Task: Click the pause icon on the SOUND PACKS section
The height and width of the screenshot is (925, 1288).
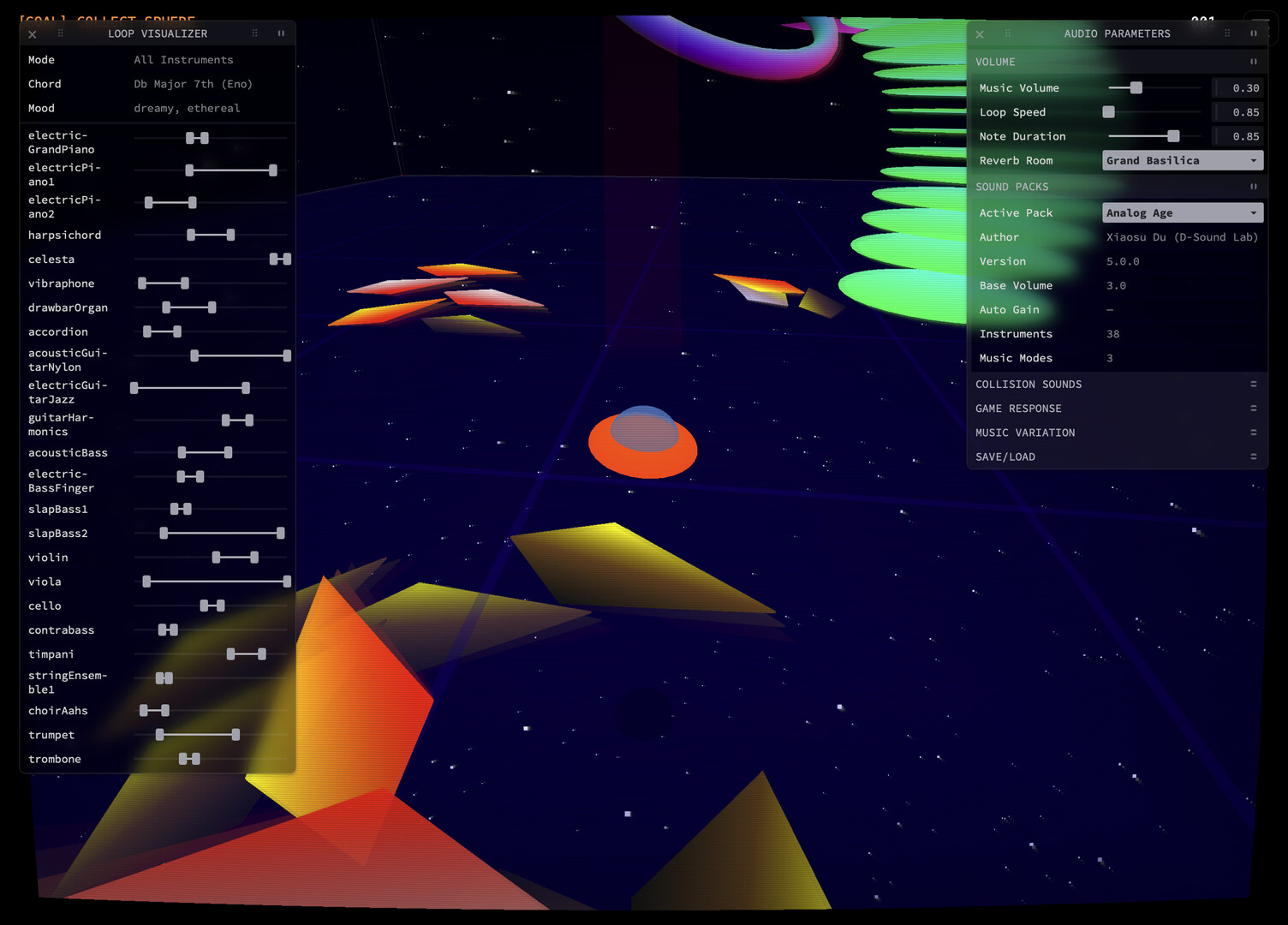Action: pos(1253,186)
